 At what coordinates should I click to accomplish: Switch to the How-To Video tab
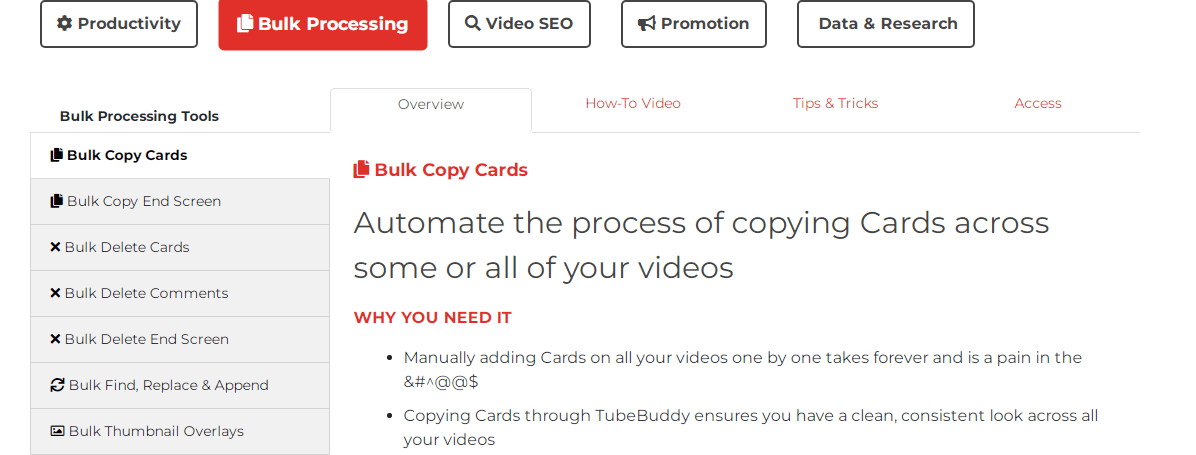click(633, 104)
